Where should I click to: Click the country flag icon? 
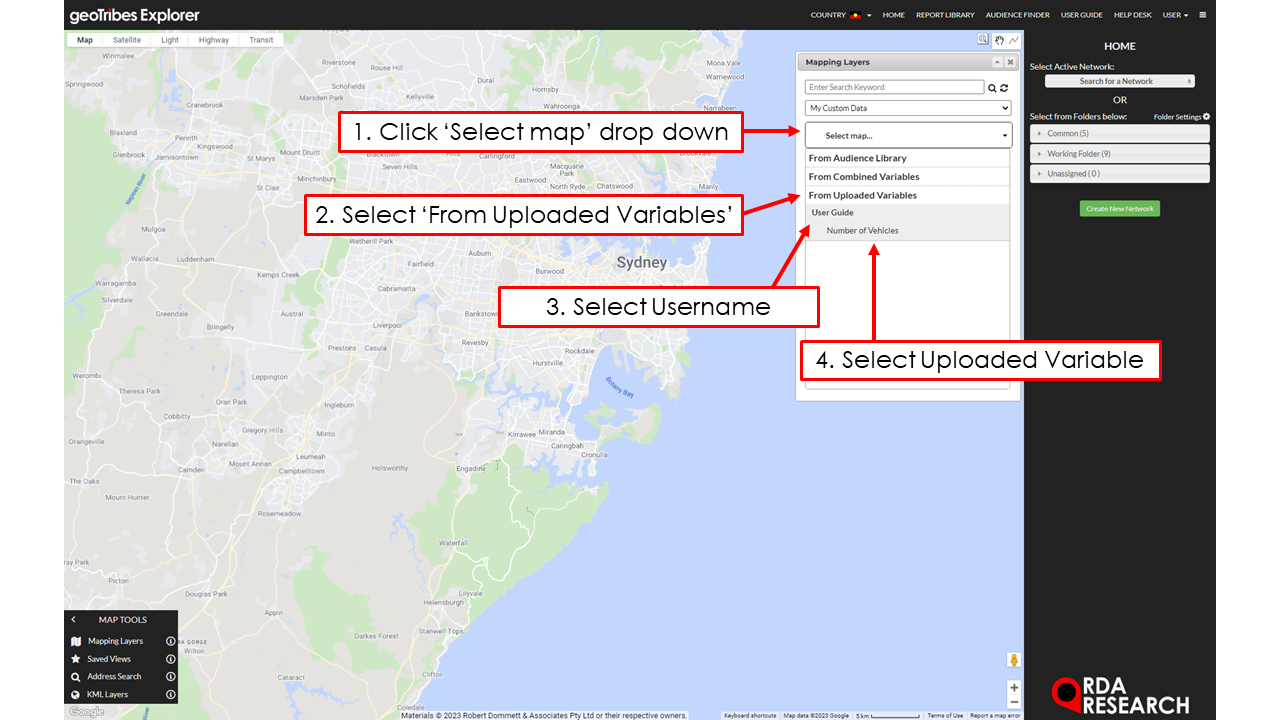856,15
